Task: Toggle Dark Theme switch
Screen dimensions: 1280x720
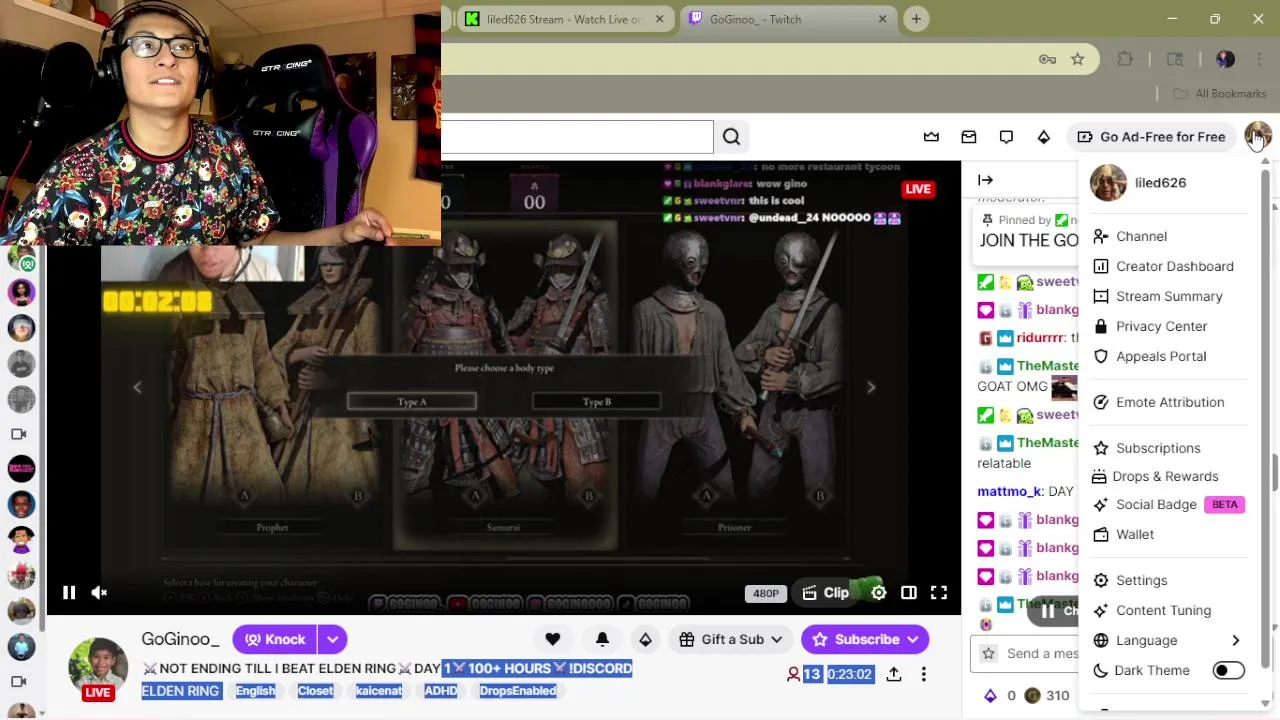Action: [x=1228, y=670]
